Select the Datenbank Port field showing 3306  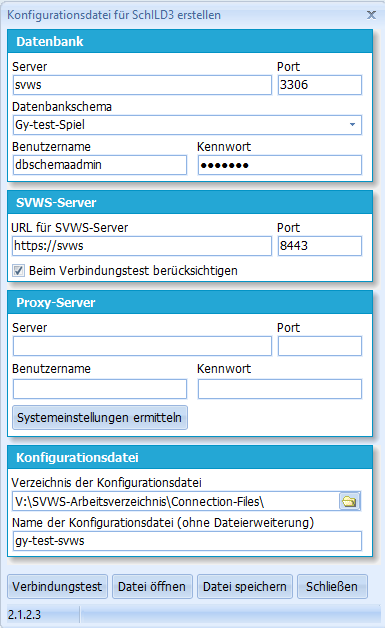320,85
